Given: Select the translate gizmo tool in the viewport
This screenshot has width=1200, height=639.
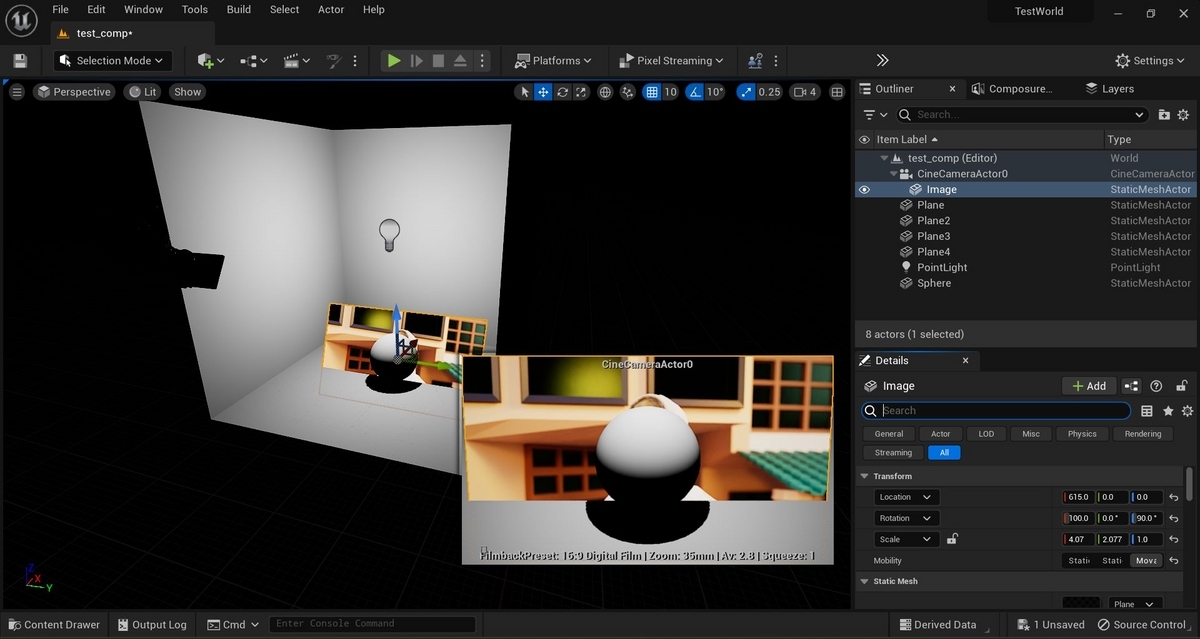Looking at the screenshot, I should 543,92.
